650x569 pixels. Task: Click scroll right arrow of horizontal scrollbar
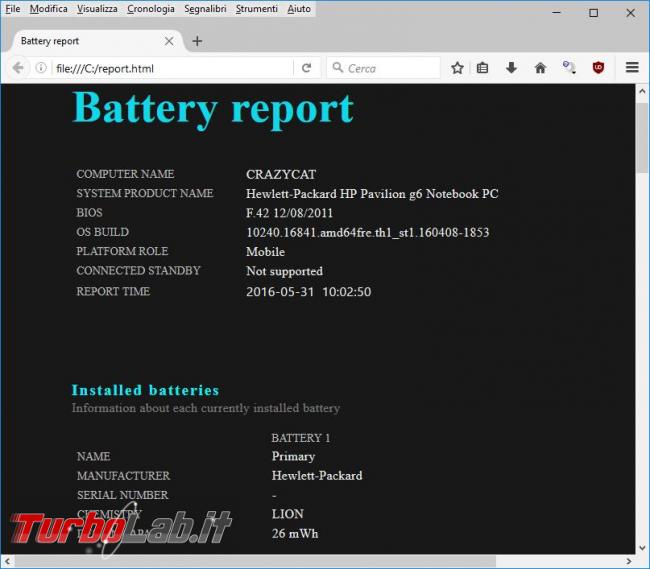(629, 562)
